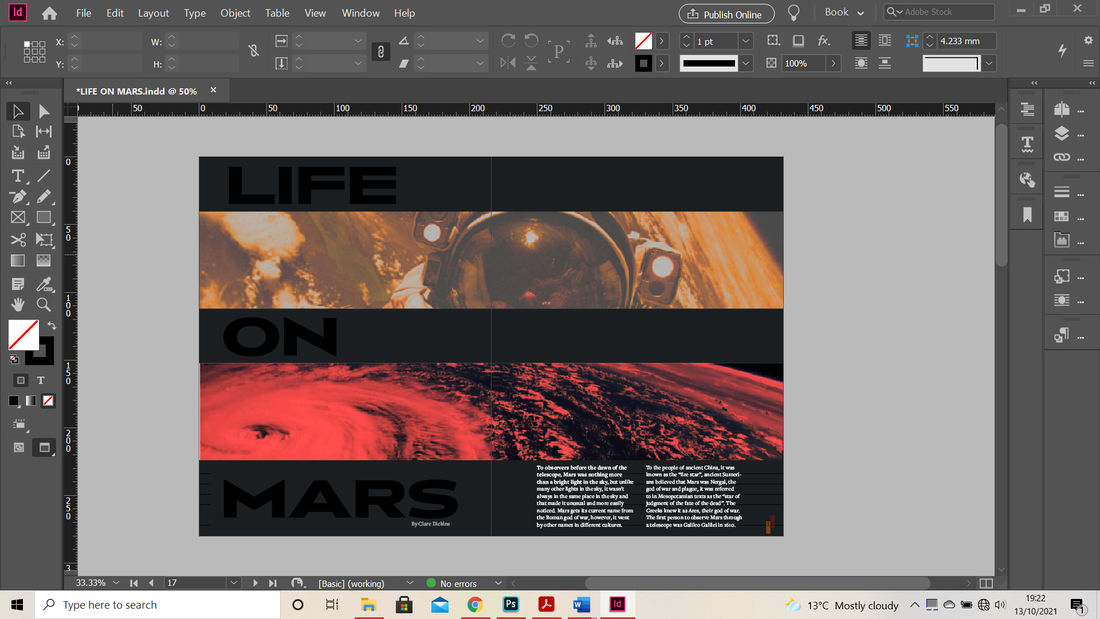Open No errors preflight menu arrow
1100x619 pixels.
[x=498, y=583]
